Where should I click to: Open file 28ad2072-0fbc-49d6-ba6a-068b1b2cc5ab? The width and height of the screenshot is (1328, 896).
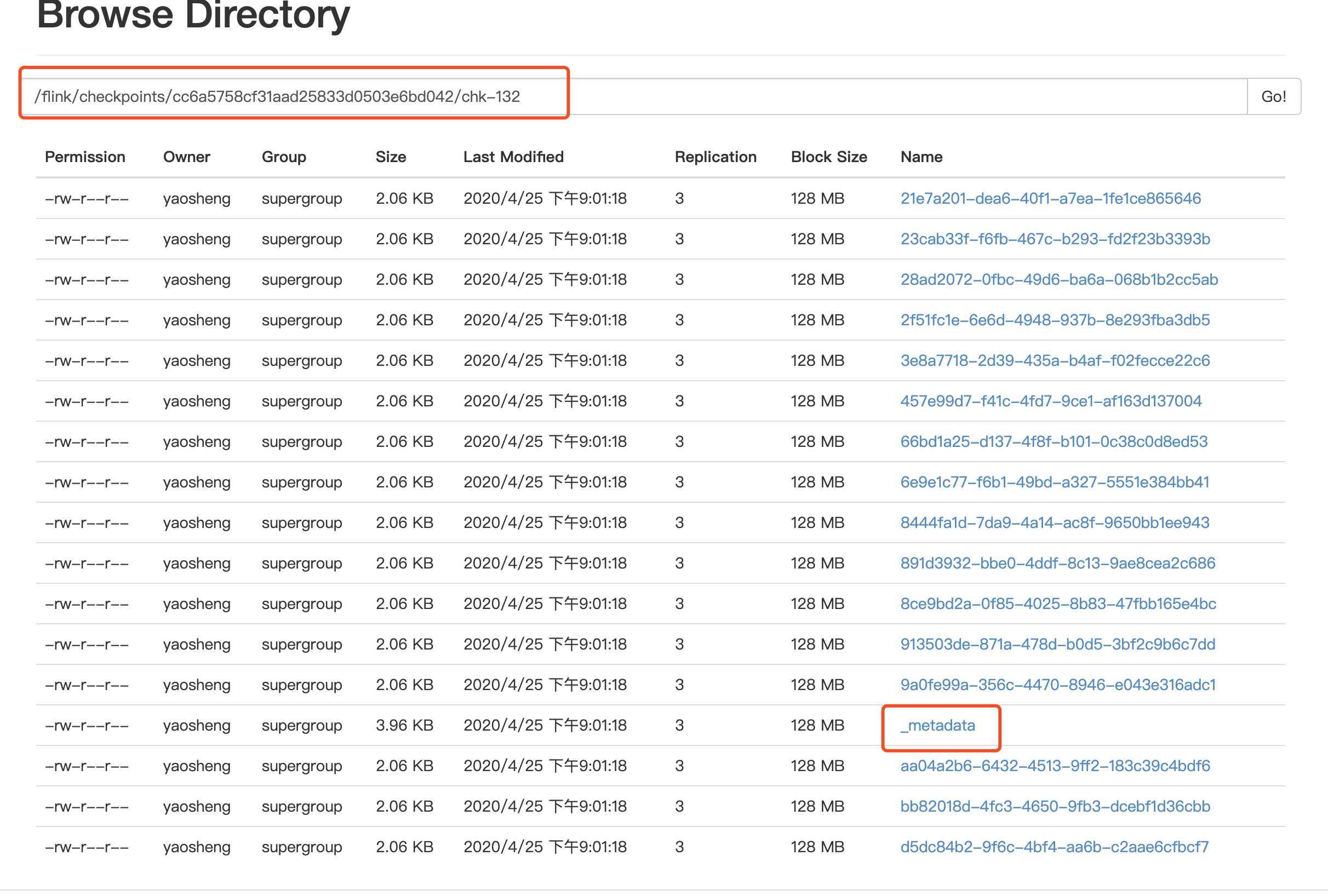tap(1059, 279)
